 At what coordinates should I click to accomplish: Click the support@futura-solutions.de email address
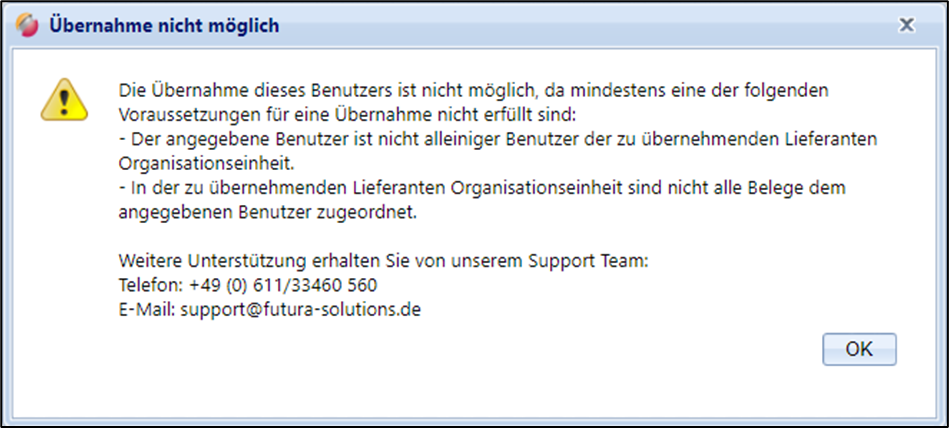click(x=299, y=309)
